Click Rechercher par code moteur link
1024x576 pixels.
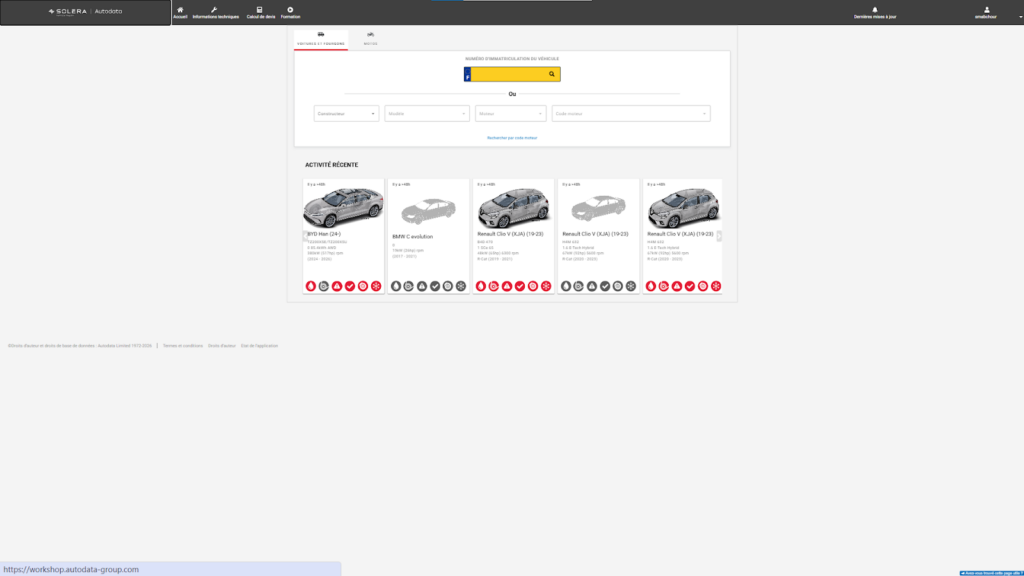pyautogui.click(x=512, y=138)
